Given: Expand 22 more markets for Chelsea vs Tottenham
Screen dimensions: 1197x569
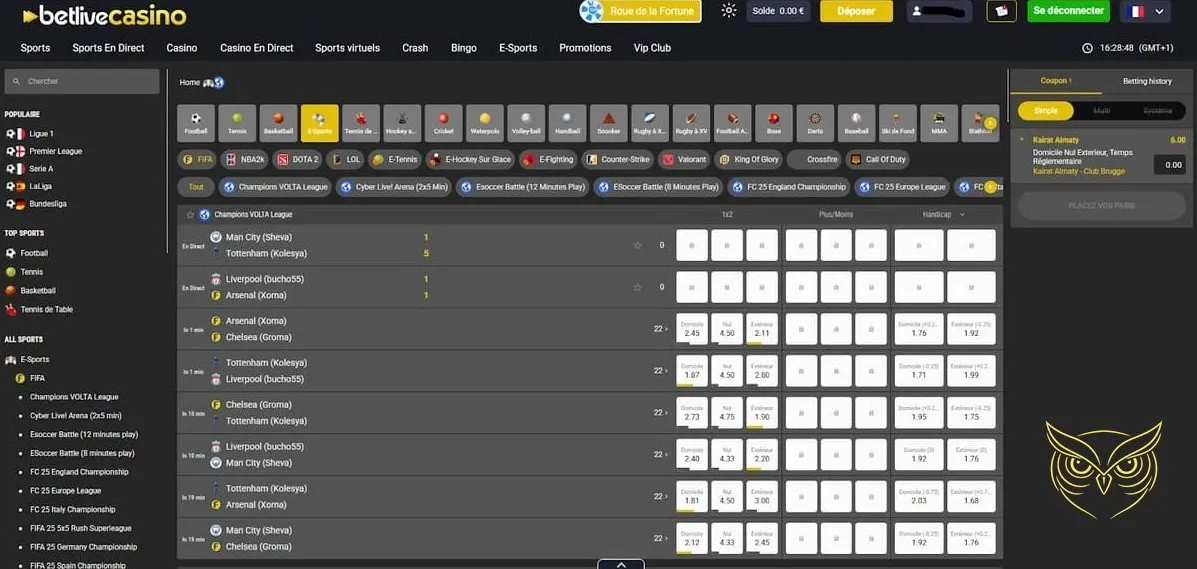Looking at the screenshot, I should pyautogui.click(x=660, y=412).
